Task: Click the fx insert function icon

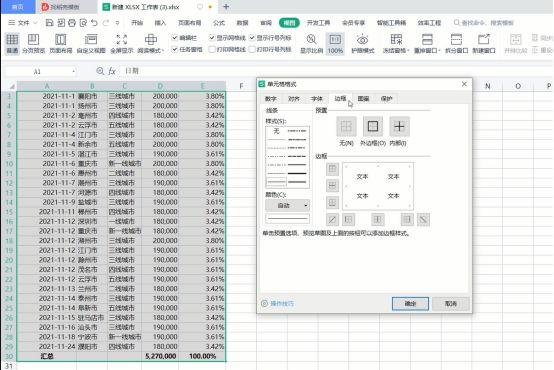Action: coord(112,71)
